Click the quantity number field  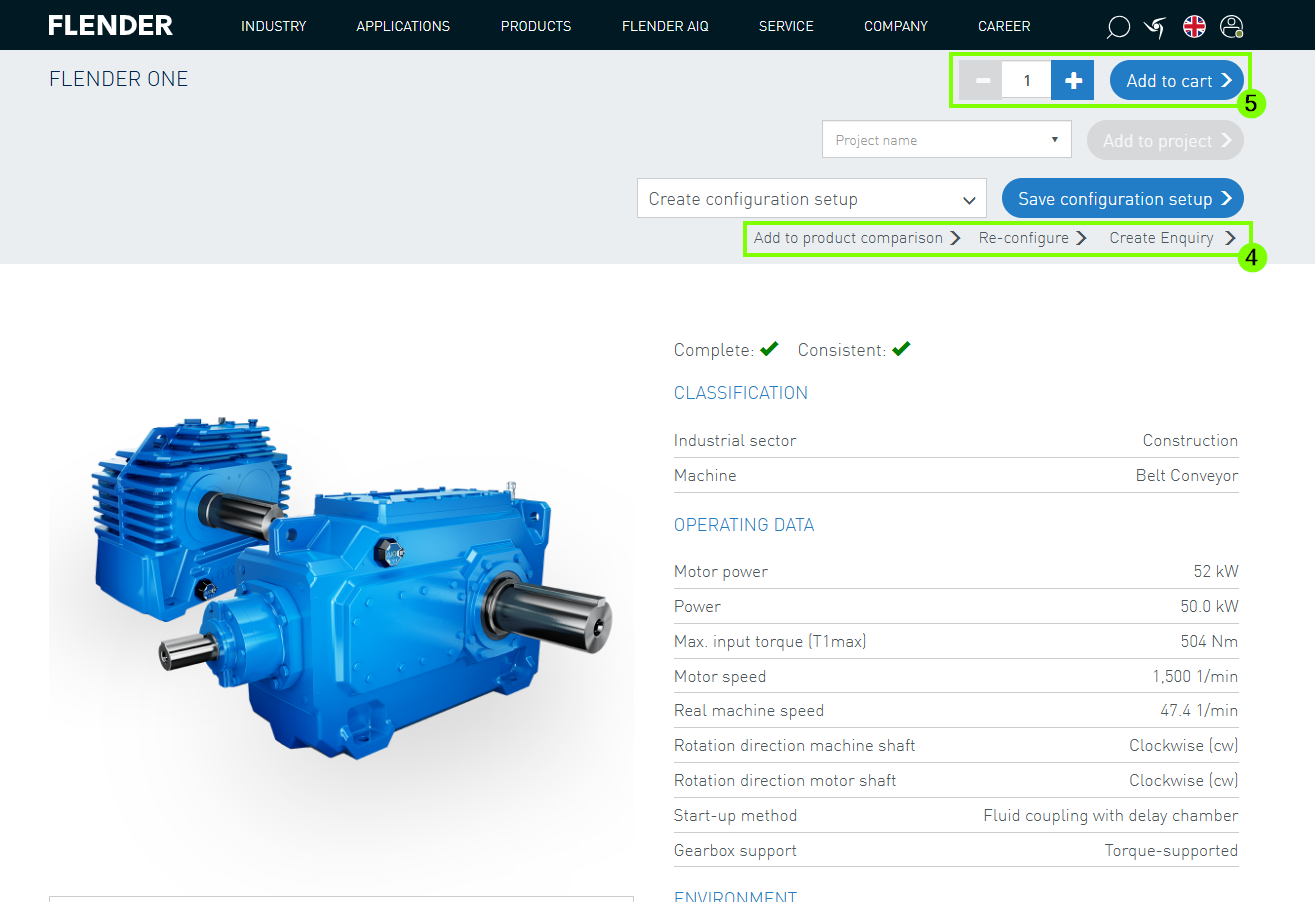click(1026, 81)
